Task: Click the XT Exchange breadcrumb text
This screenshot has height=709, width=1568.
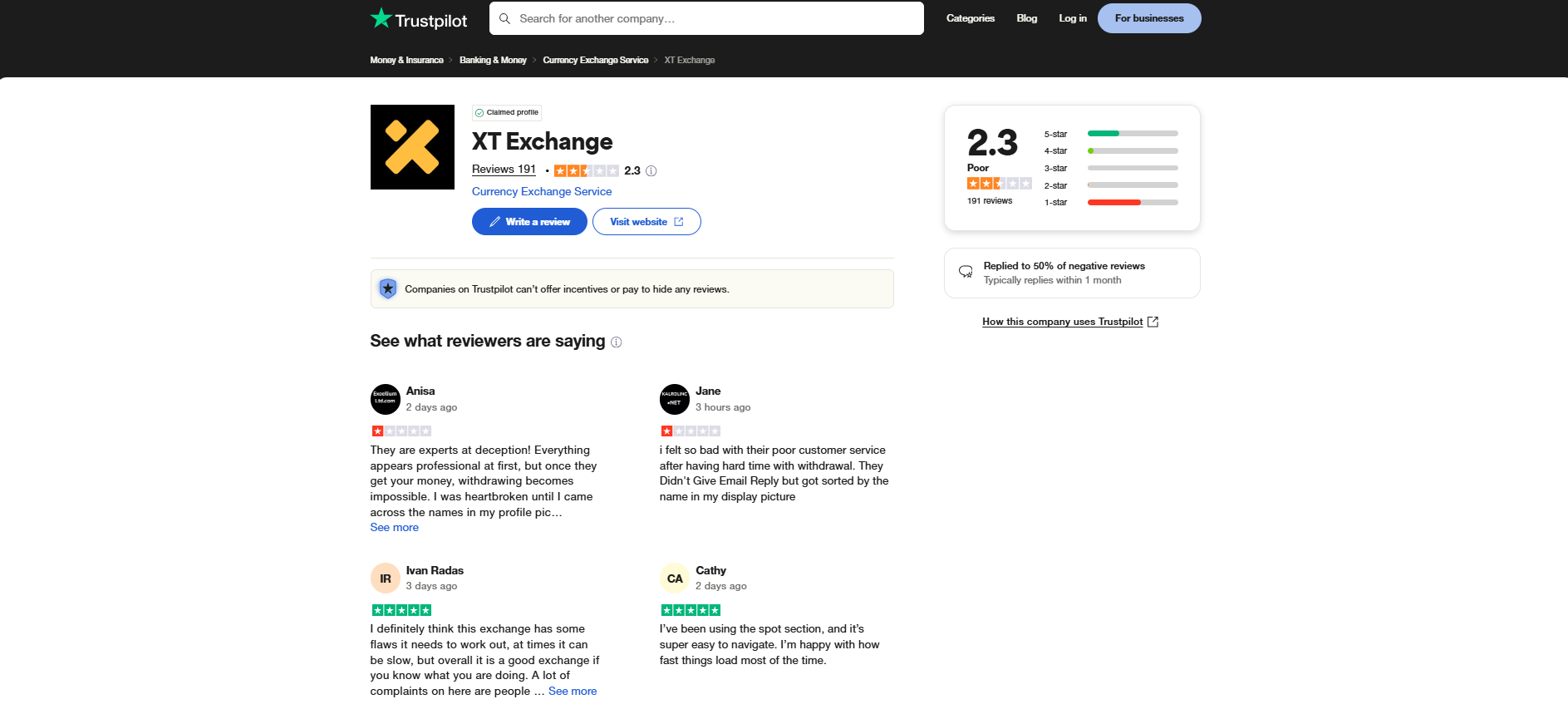Action: (x=689, y=60)
